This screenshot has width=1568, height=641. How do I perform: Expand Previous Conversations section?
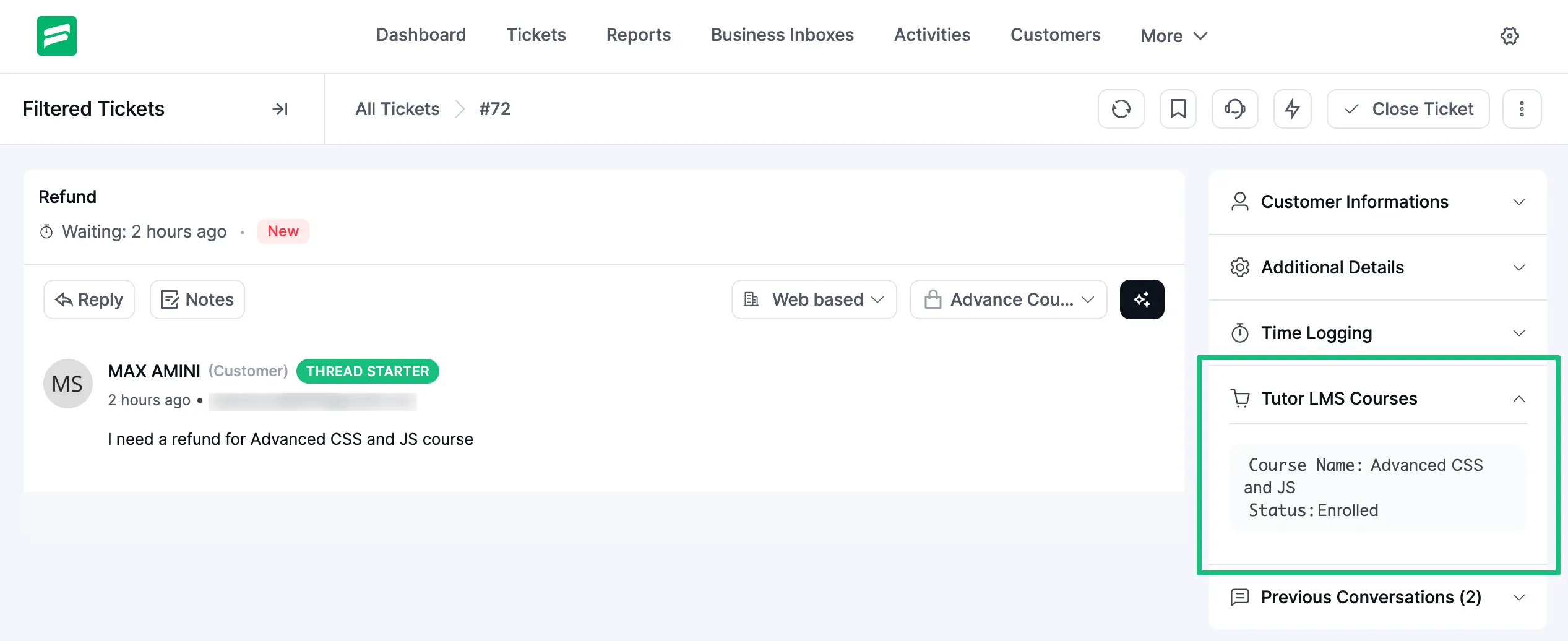(1520, 598)
